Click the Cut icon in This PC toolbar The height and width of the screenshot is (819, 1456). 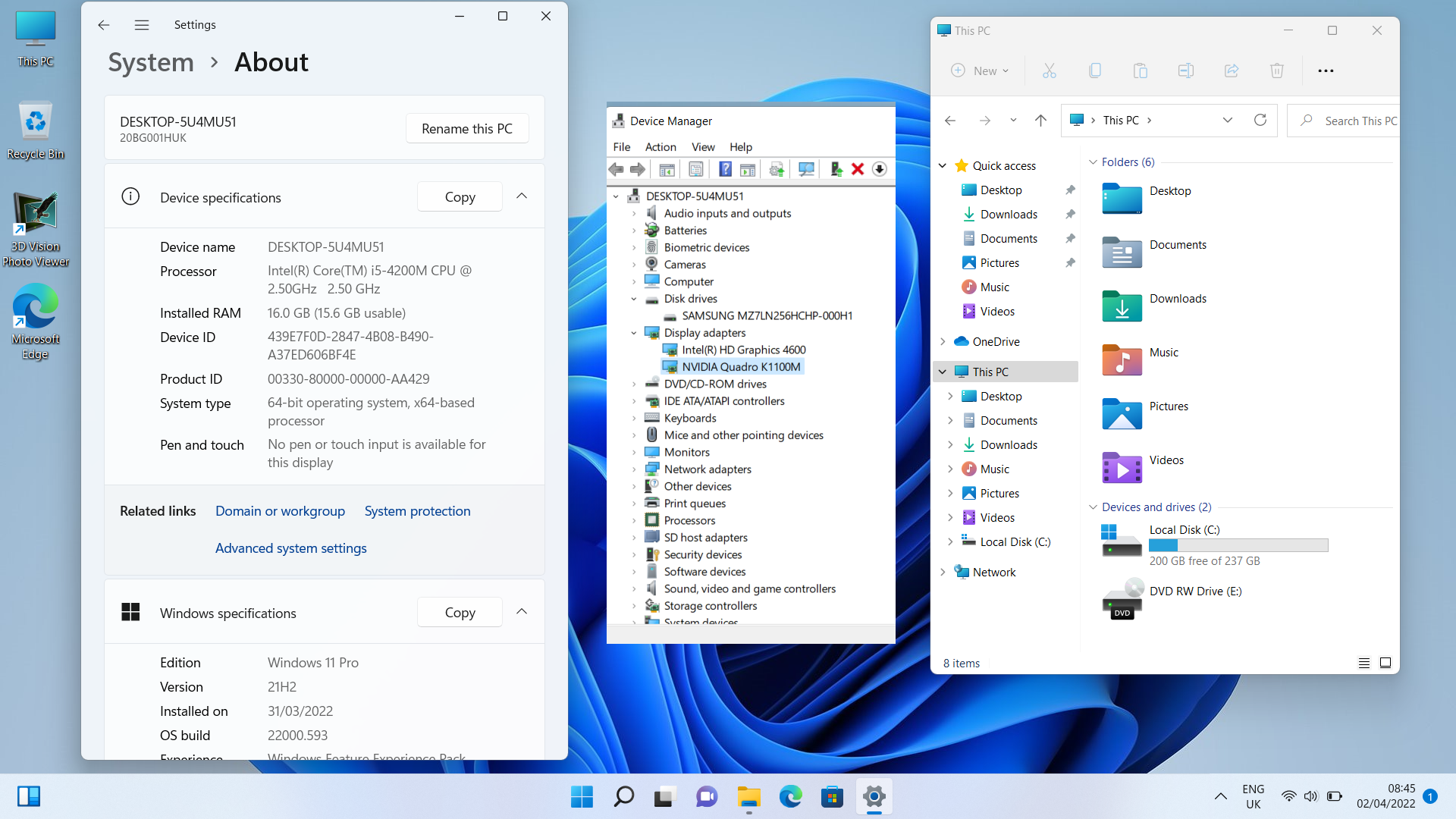pyautogui.click(x=1050, y=71)
